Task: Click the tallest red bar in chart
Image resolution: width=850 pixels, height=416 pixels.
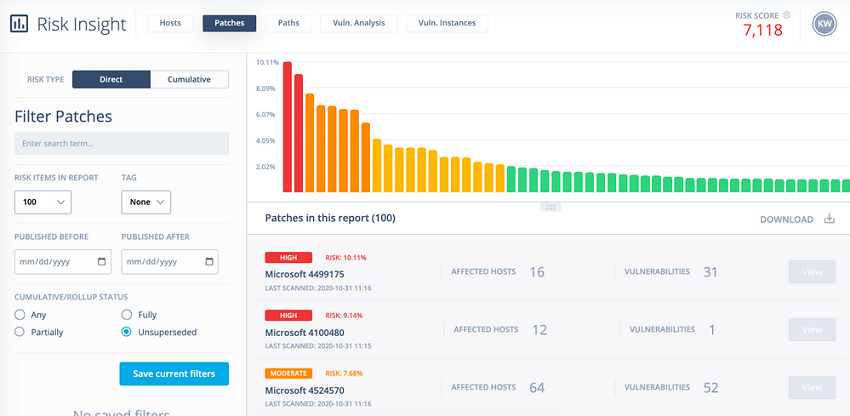Action: [287, 127]
